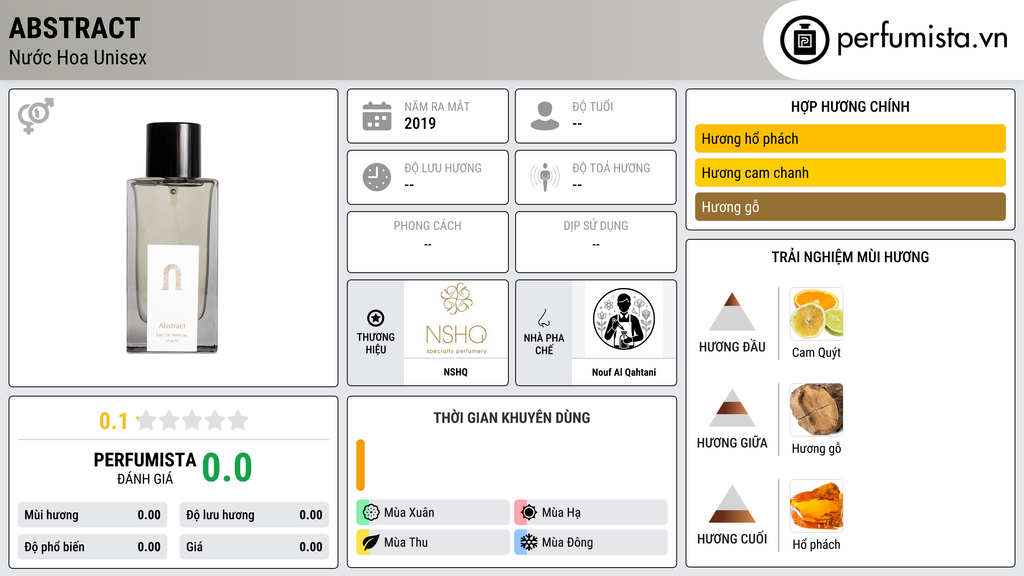This screenshot has width=1024, height=576.
Task: Click the Hổ phách note label
Action: click(x=816, y=545)
